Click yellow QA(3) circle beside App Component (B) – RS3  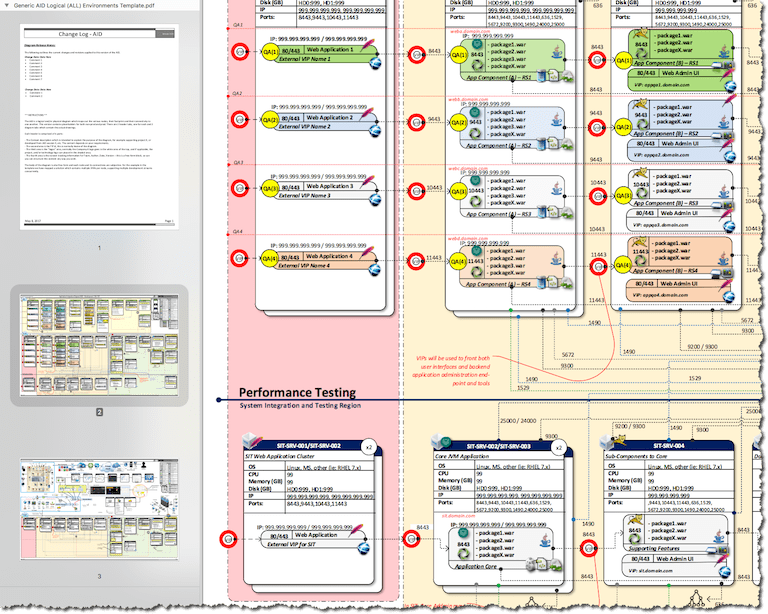click(x=623, y=196)
